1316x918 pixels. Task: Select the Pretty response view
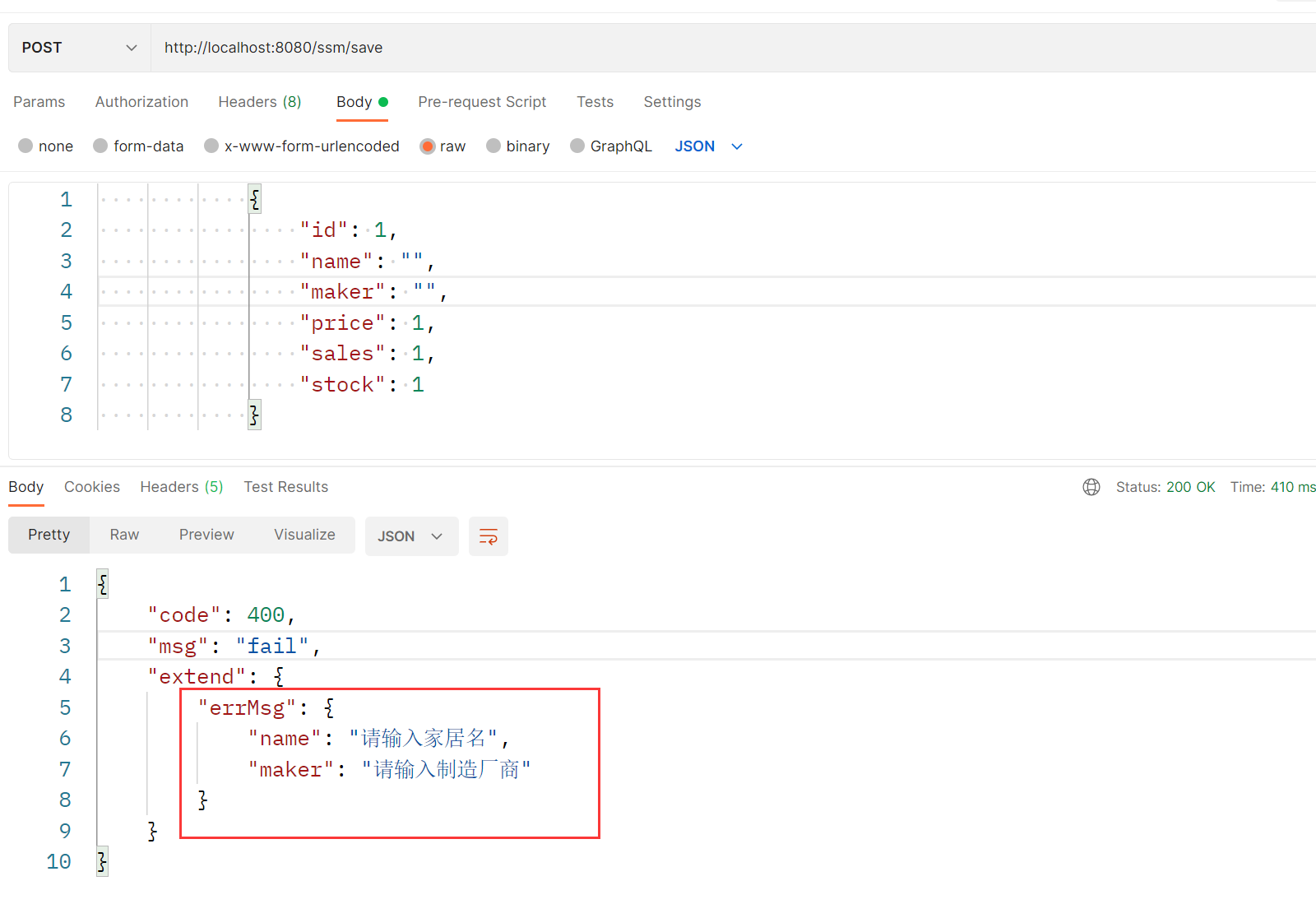tap(49, 535)
